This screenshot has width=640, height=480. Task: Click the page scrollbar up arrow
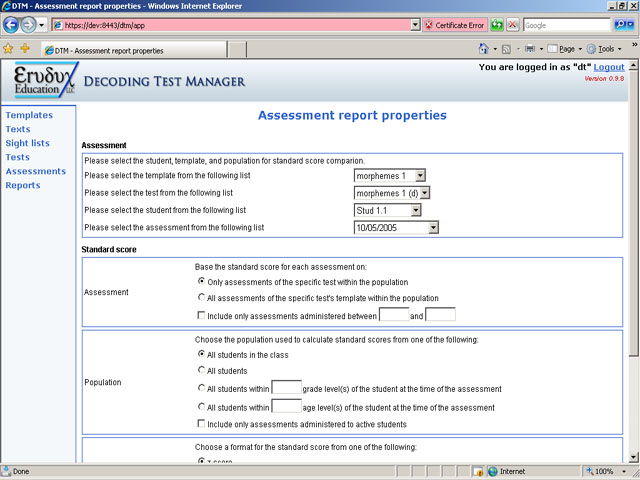click(x=633, y=65)
